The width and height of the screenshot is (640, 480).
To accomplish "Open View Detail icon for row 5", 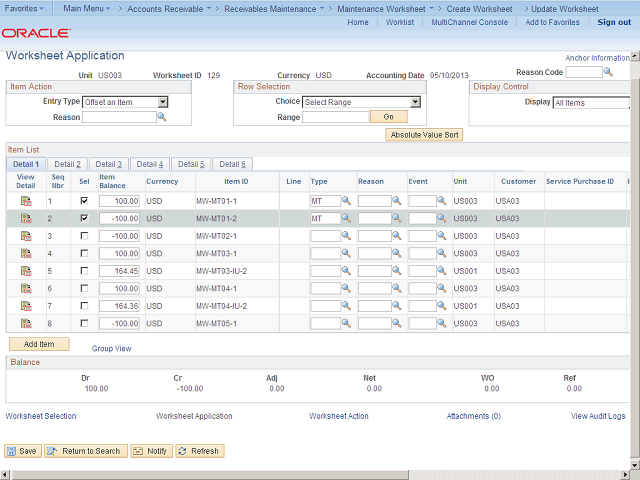I will pyautogui.click(x=26, y=271).
